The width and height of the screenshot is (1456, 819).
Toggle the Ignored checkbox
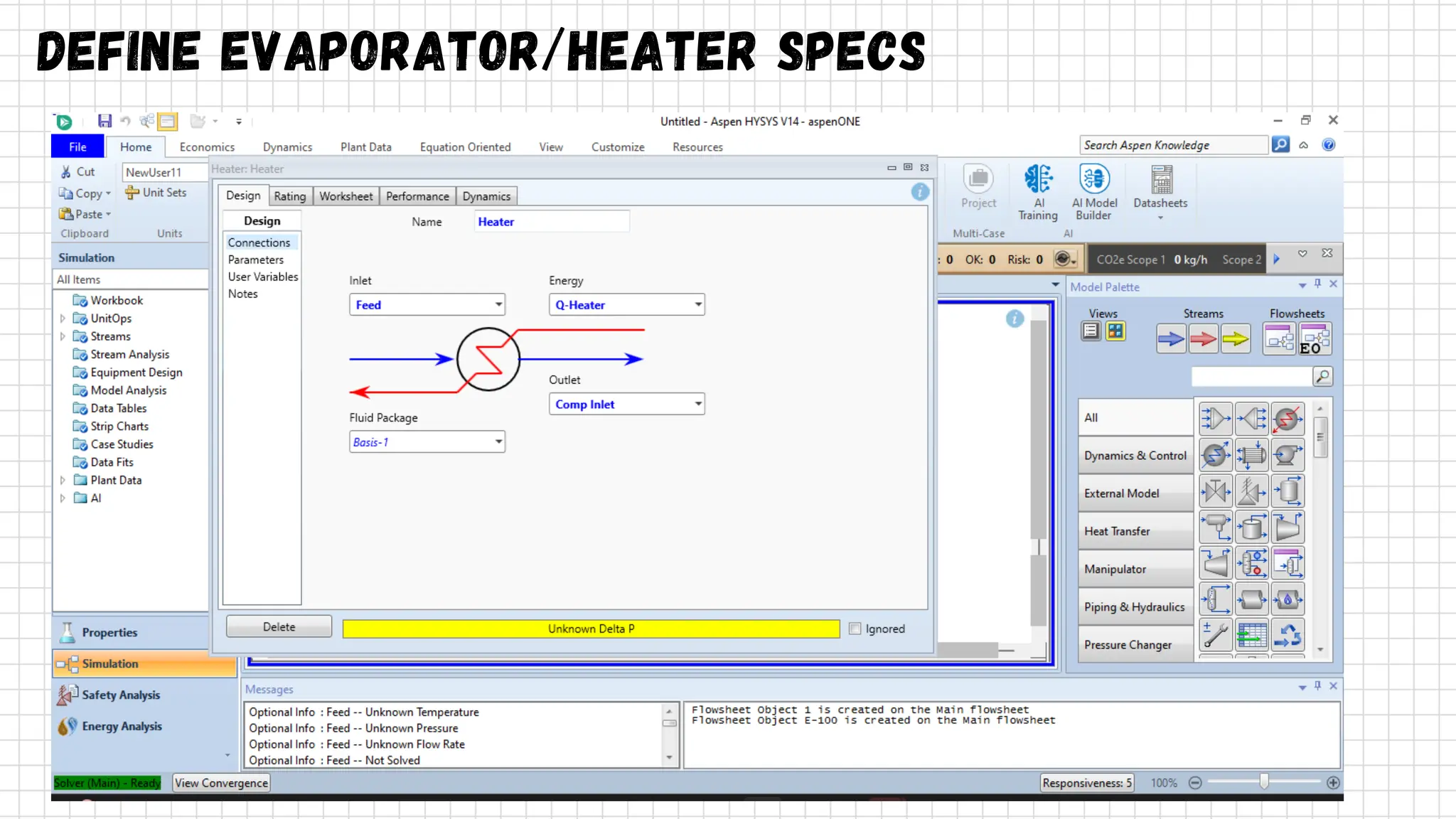click(x=855, y=628)
